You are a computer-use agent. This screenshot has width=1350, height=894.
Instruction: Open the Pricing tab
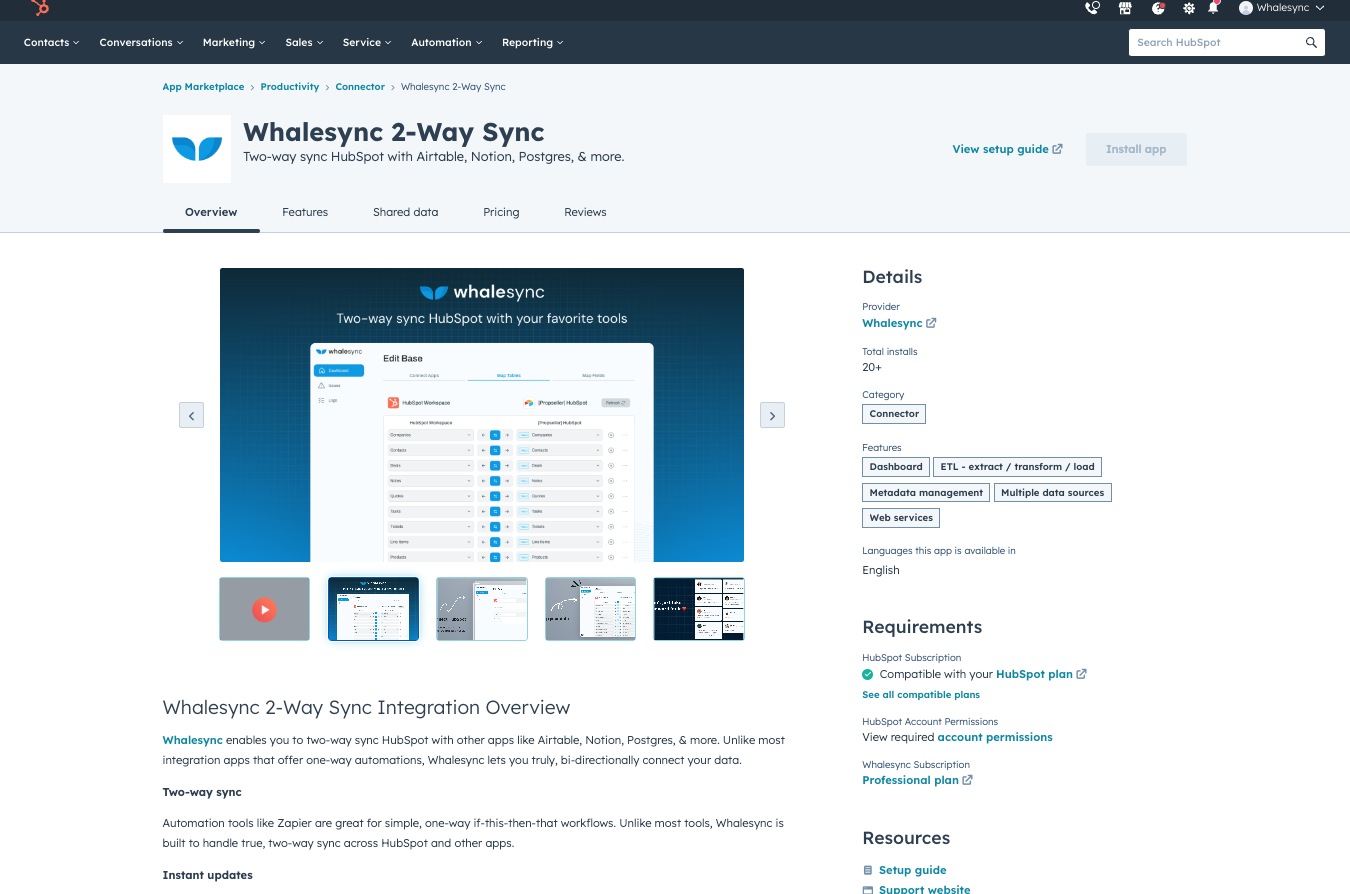(501, 212)
